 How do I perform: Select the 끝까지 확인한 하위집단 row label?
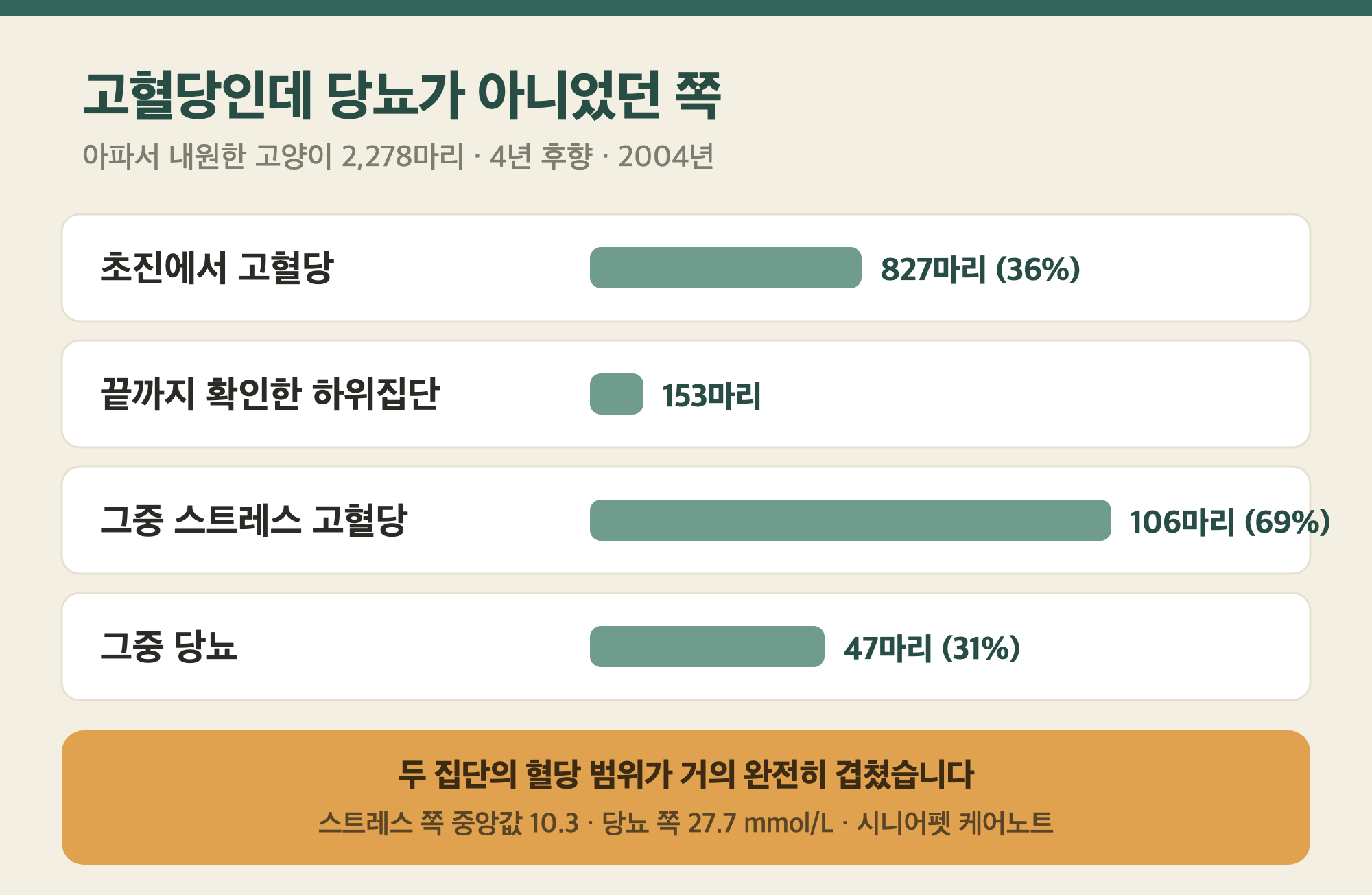tap(270, 394)
